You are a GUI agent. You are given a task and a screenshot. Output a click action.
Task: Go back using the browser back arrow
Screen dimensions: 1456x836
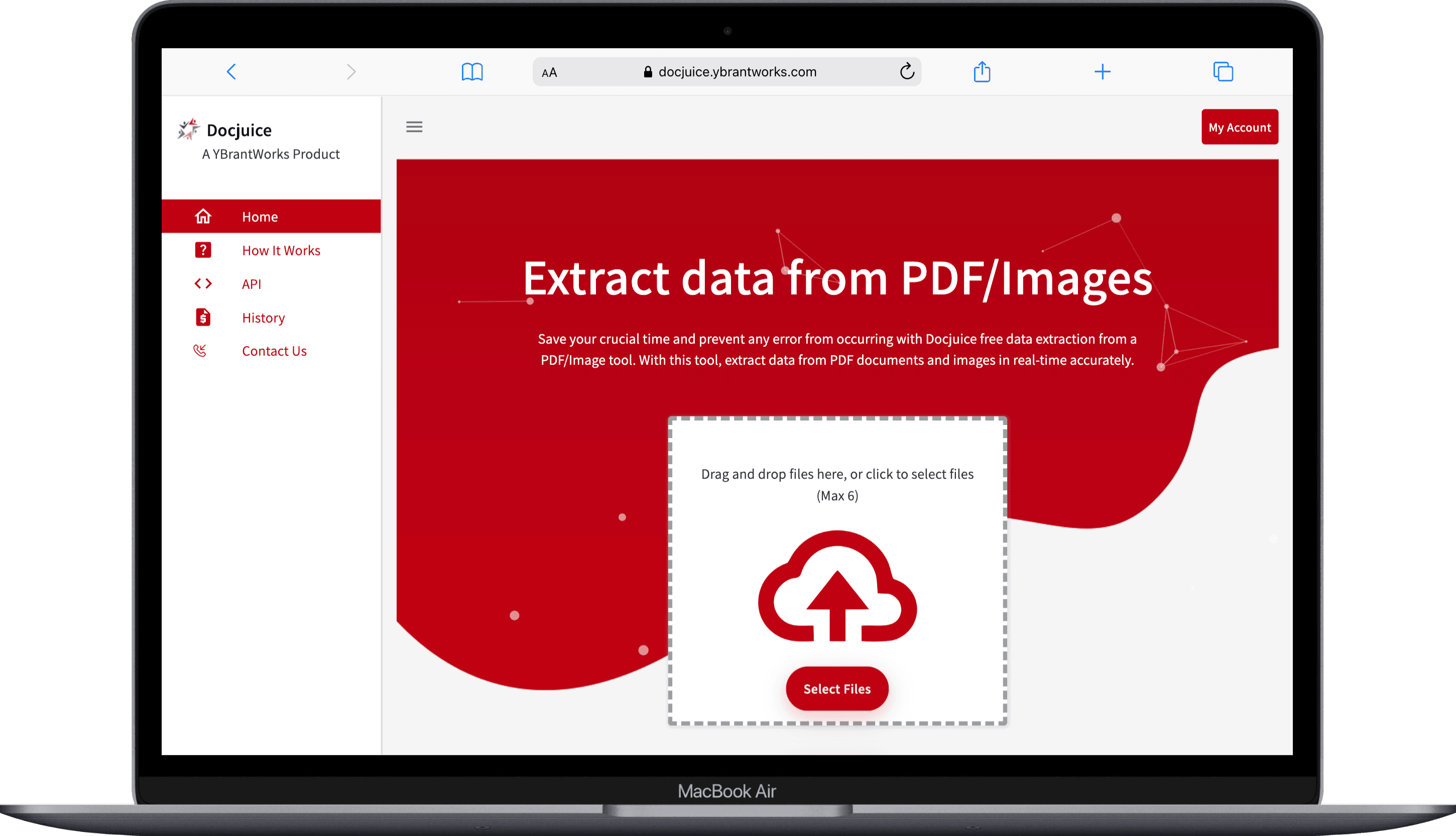click(231, 72)
